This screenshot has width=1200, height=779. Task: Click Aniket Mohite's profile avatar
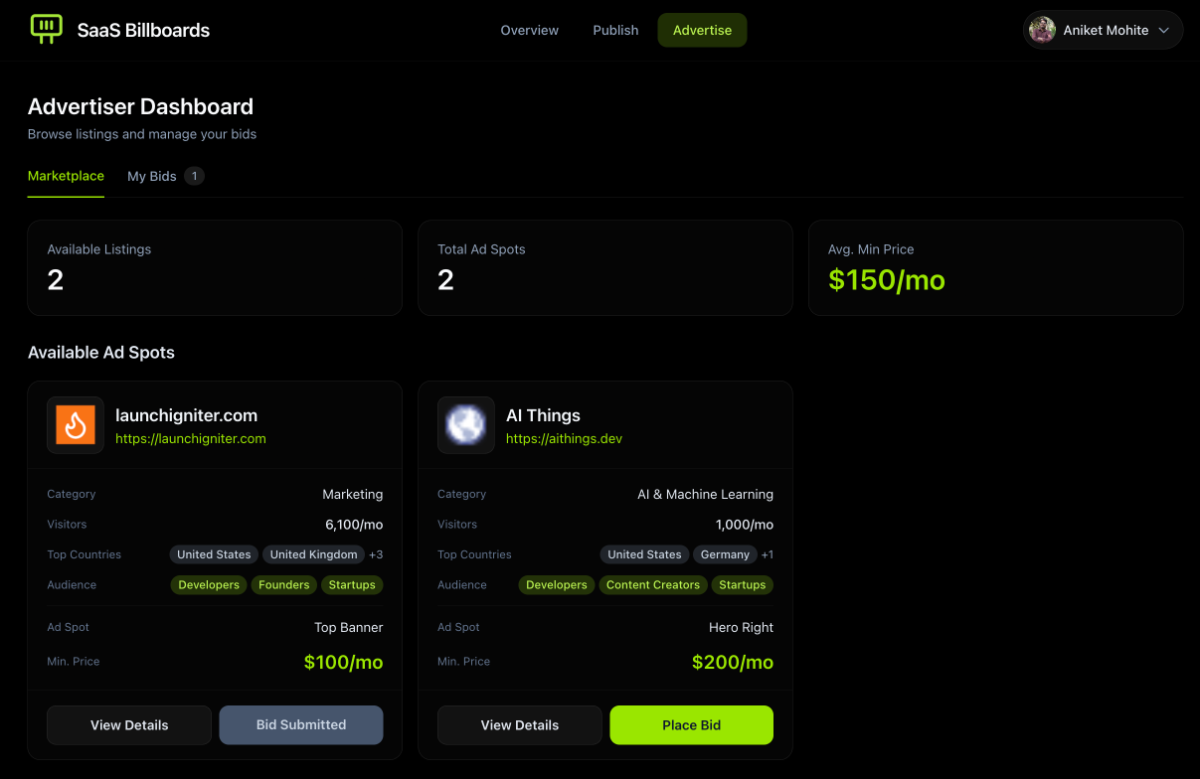(x=1042, y=30)
